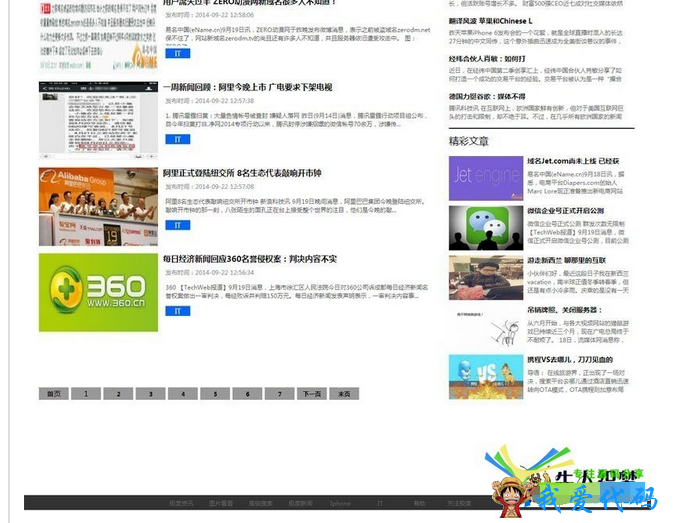Click the IT tag under the Alibaba NYSE article
Viewport: 675px width, 523px height.
(x=177, y=225)
